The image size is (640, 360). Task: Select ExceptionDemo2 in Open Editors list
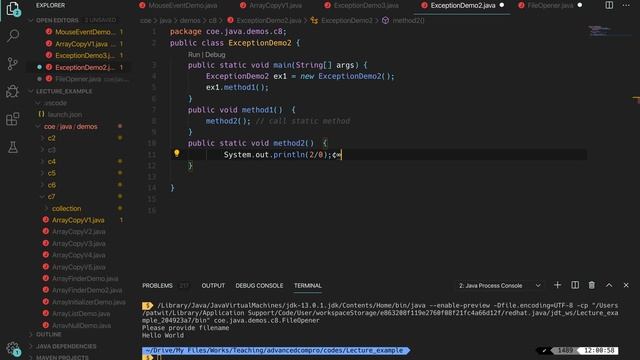[x=85, y=67]
